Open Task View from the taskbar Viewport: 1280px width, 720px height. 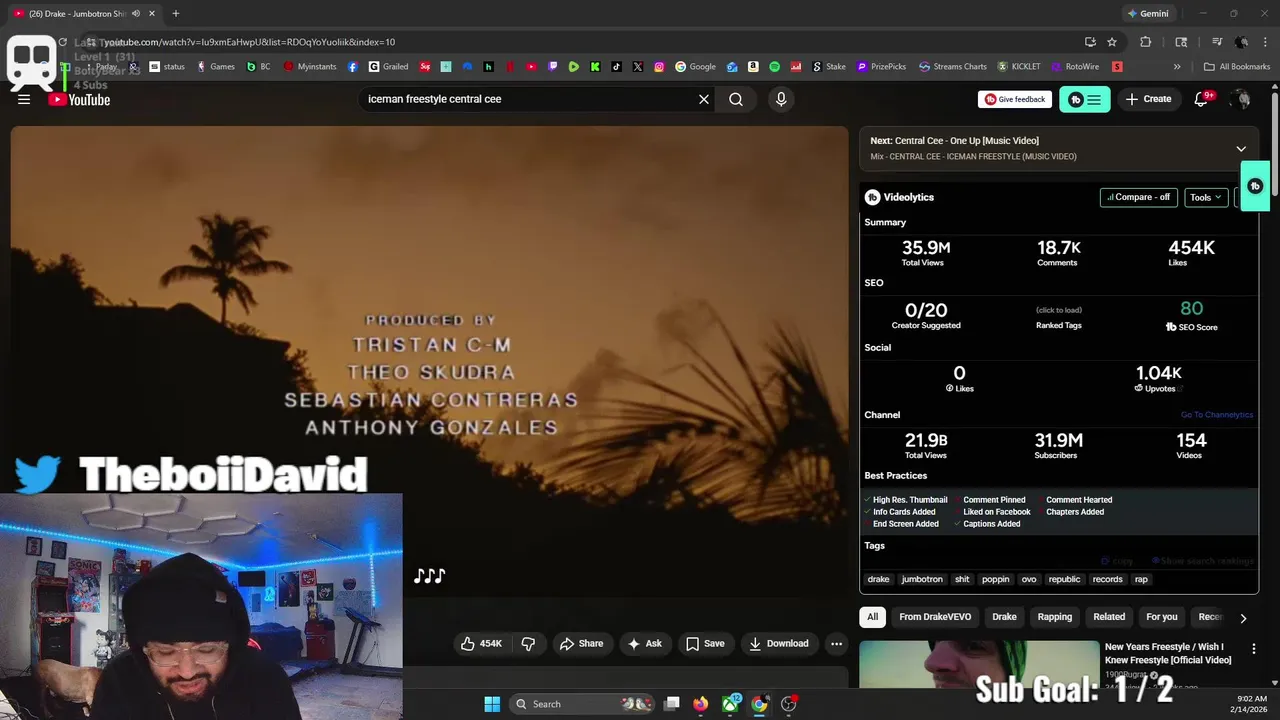tap(672, 704)
